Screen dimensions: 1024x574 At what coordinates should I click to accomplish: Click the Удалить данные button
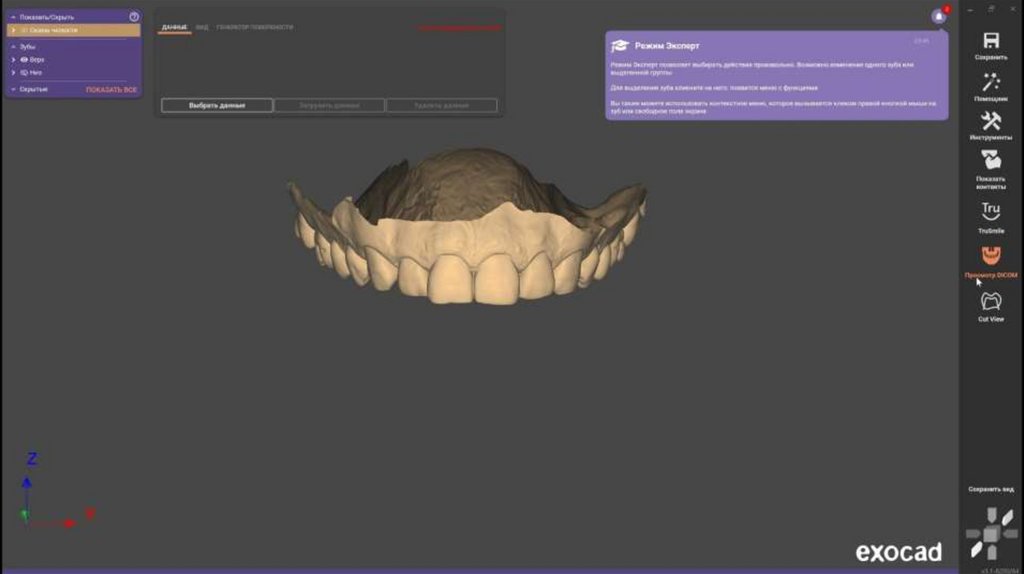441,105
